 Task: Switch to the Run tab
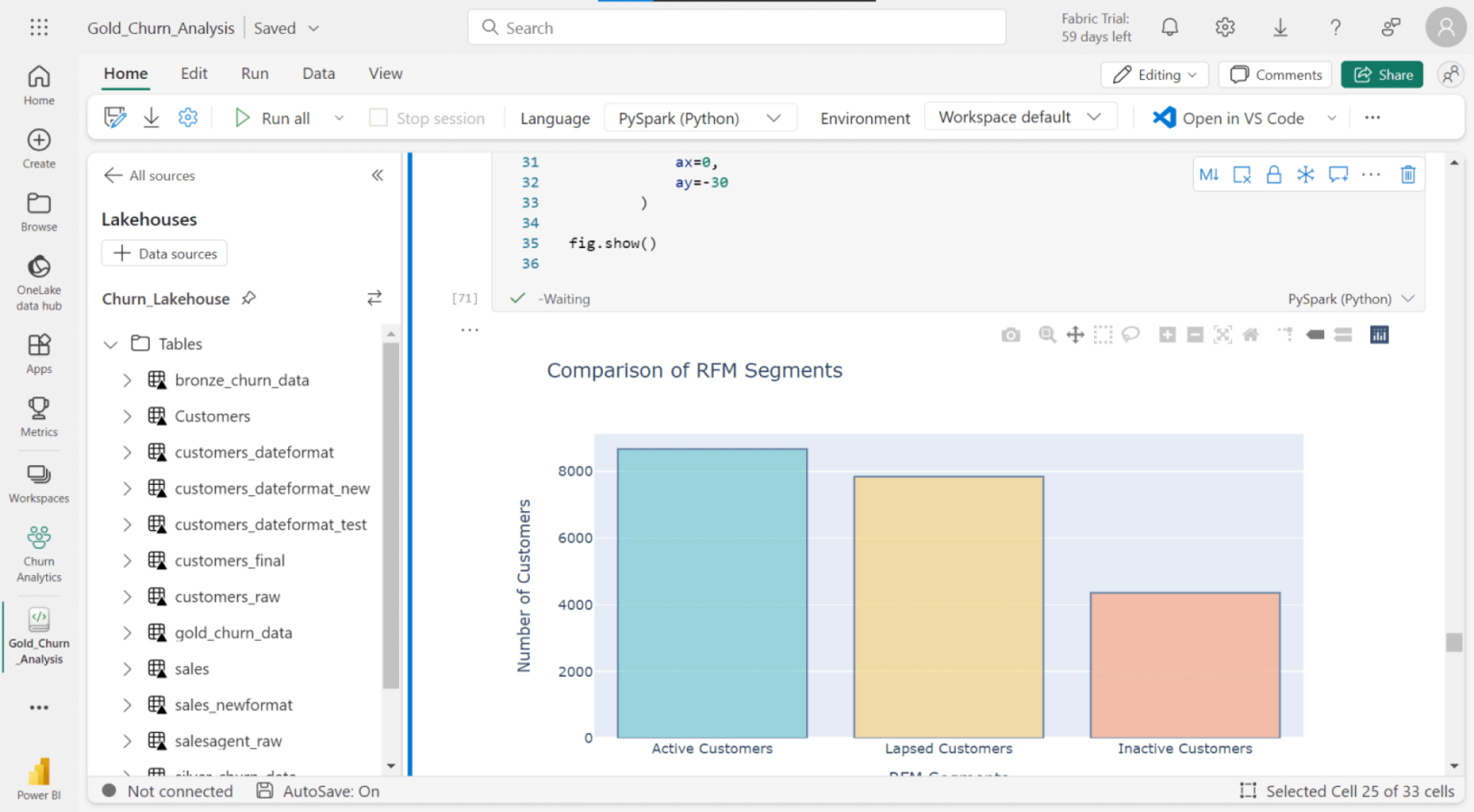pyautogui.click(x=255, y=74)
